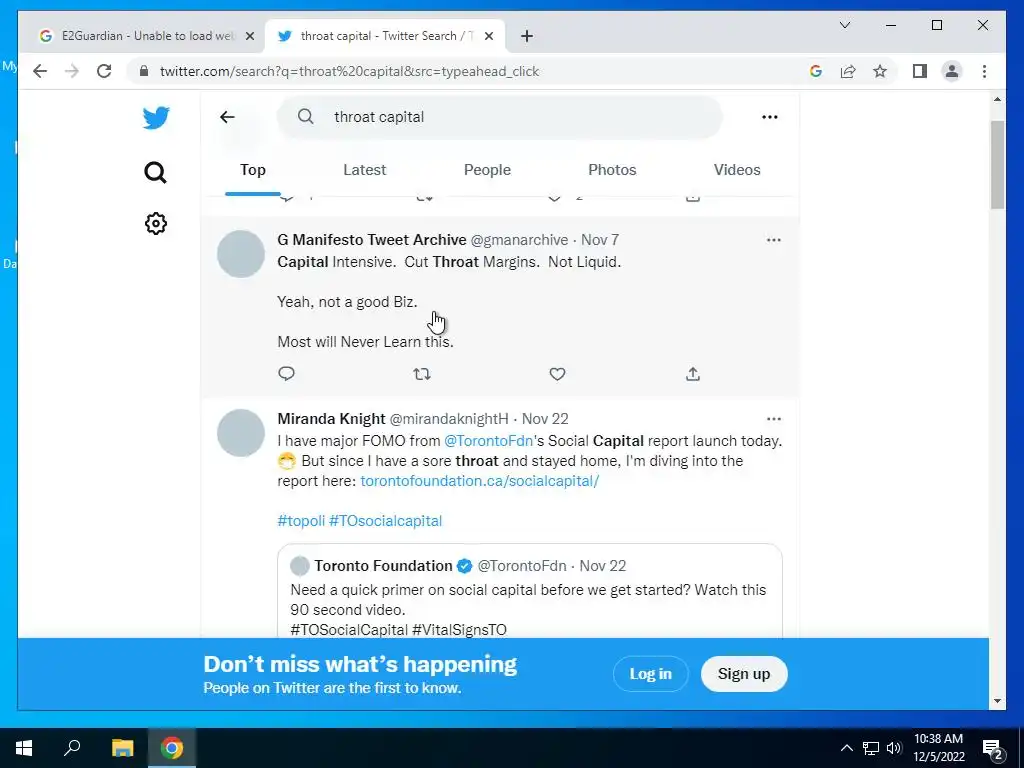Viewport: 1024px width, 768px height.
Task: Open the Windows Start menu
Action: [24, 748]
